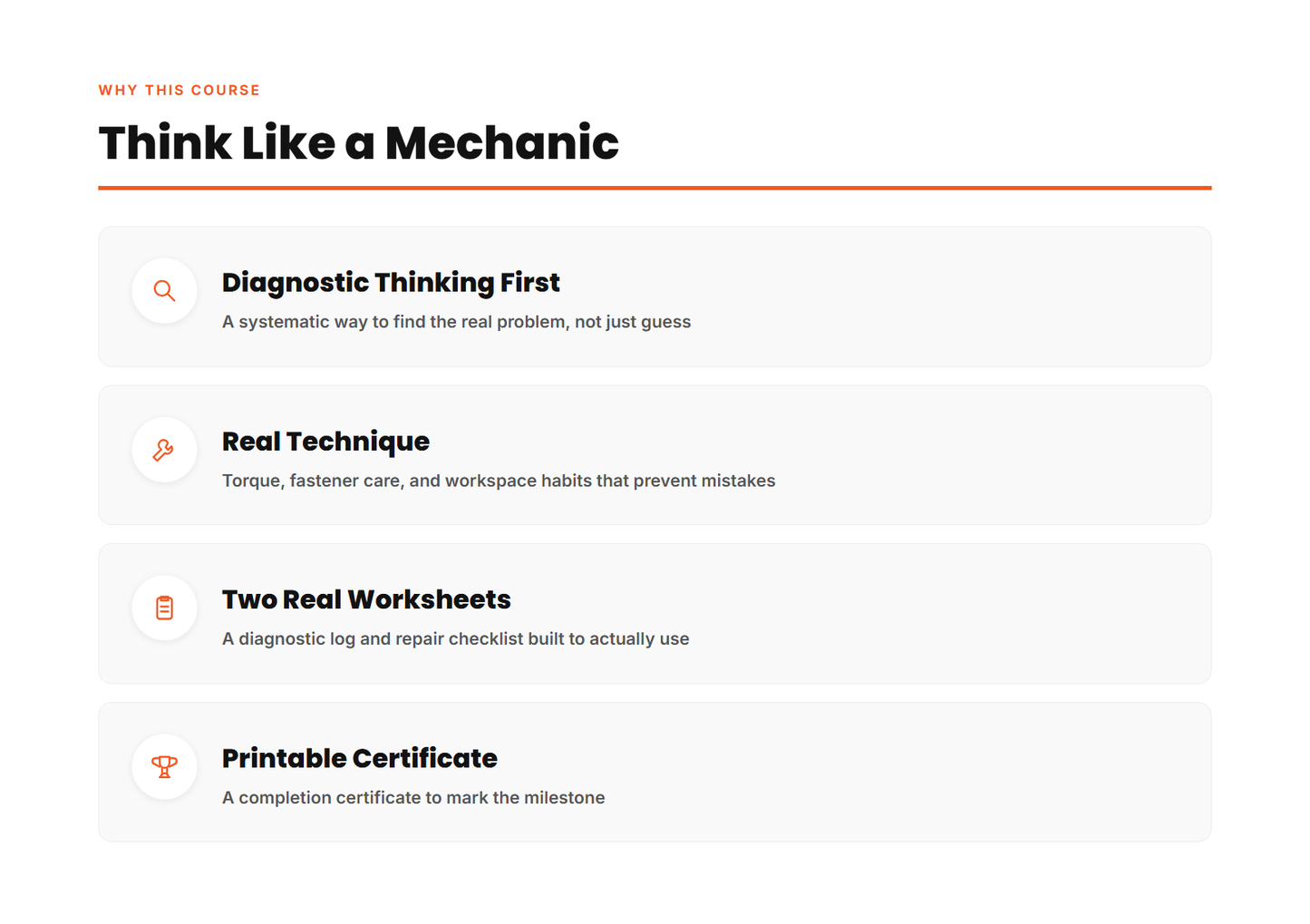Click the 'Think Like a Mechanic' title
Viewport: 1310px width, 924px height.
pos(358,143)
